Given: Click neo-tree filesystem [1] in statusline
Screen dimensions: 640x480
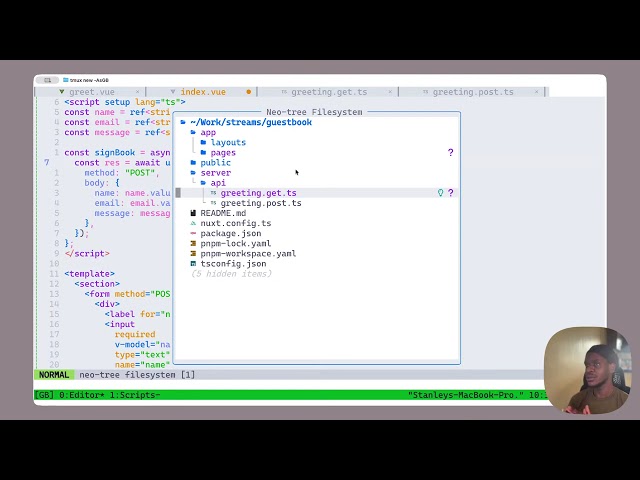Looking at the screenshot, I should [x=137, y=375].
